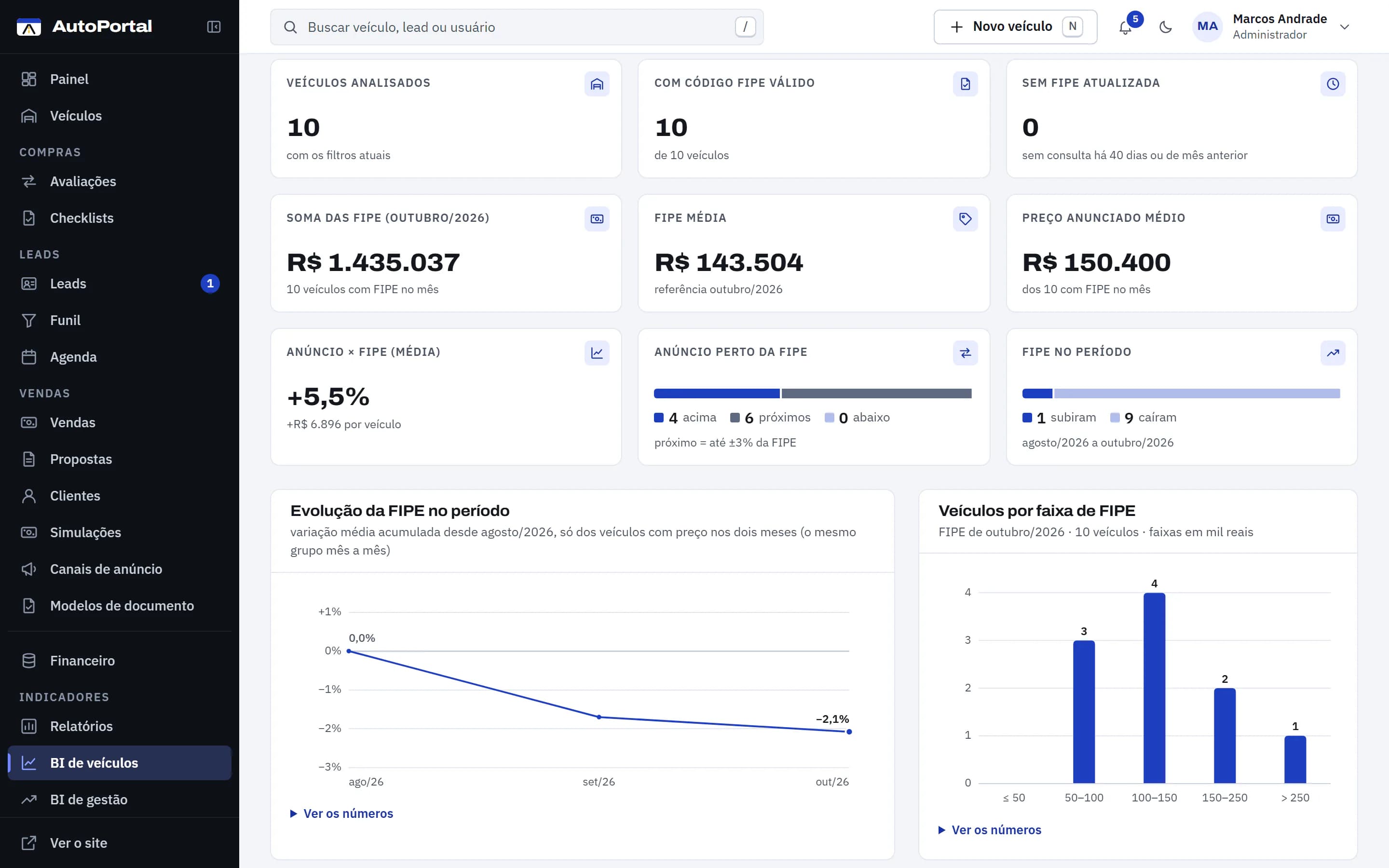
Task: Open BI de gestão
Action: click(x=120, y=800)
